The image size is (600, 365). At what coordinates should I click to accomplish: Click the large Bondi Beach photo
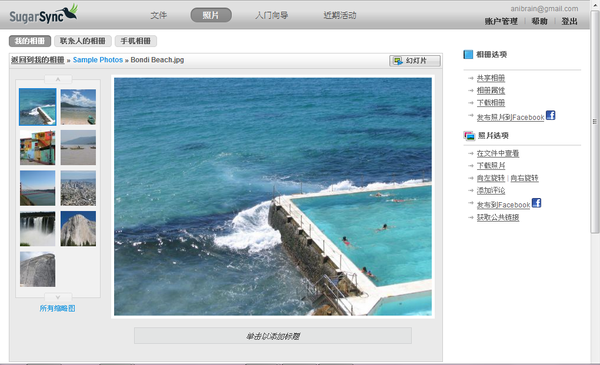[273, 197]
